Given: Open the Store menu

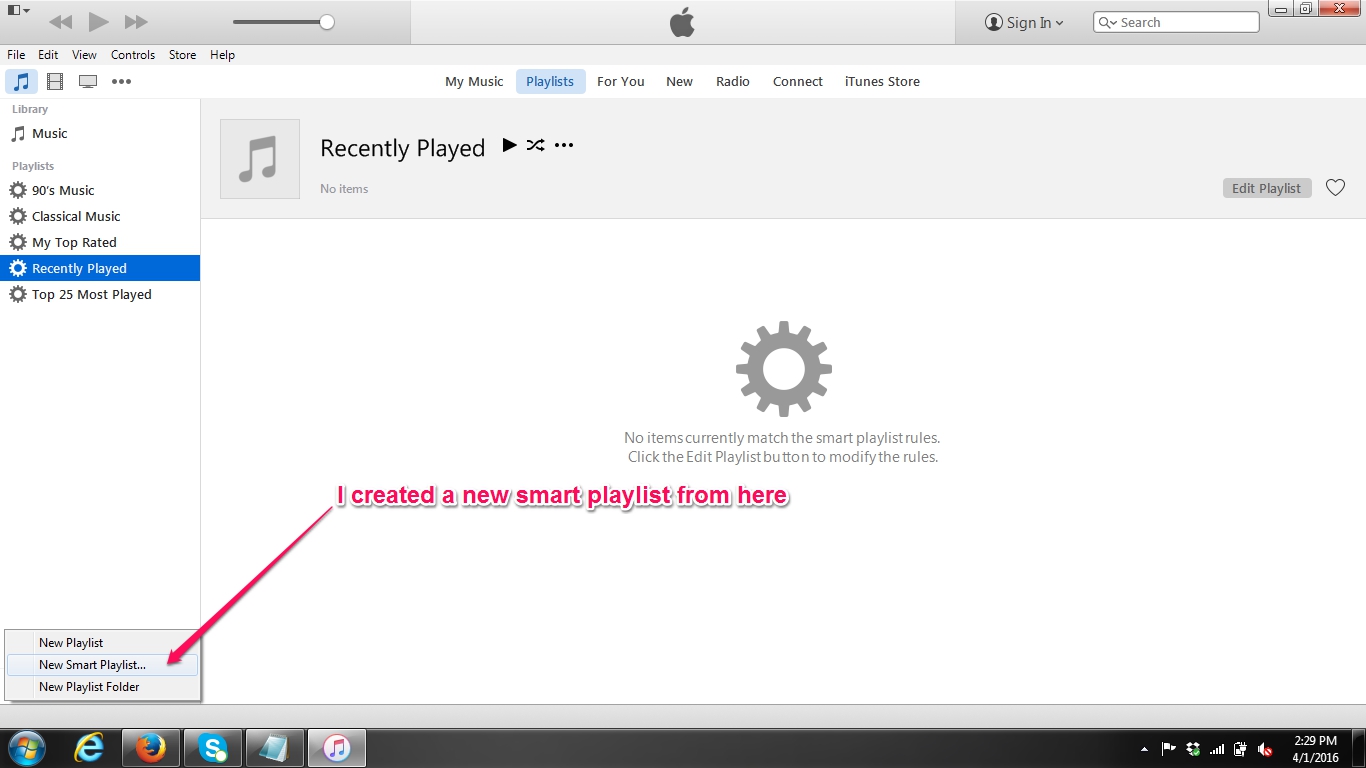Looking at the screenshot, I should [182, 55].
